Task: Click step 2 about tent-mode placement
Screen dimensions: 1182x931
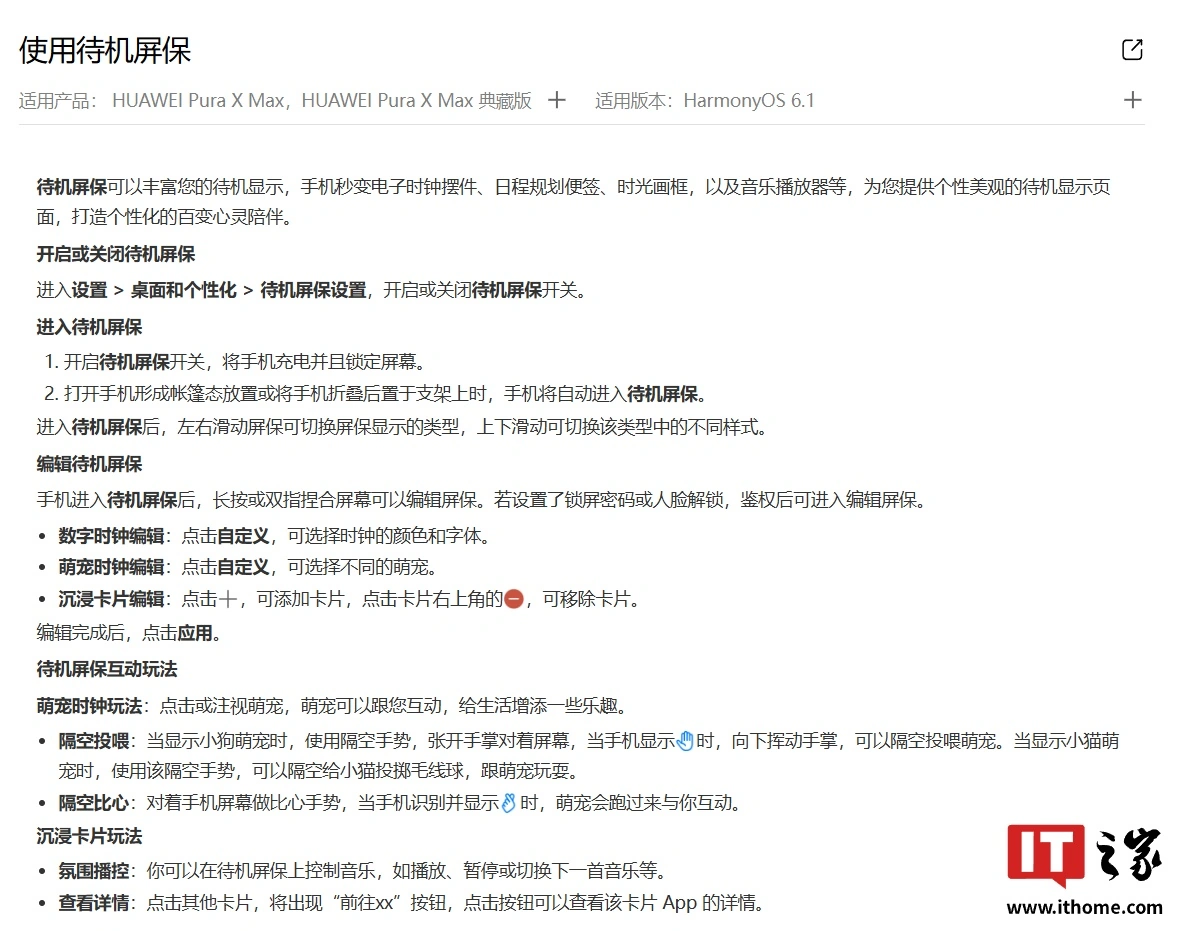Action: (375, 394)
